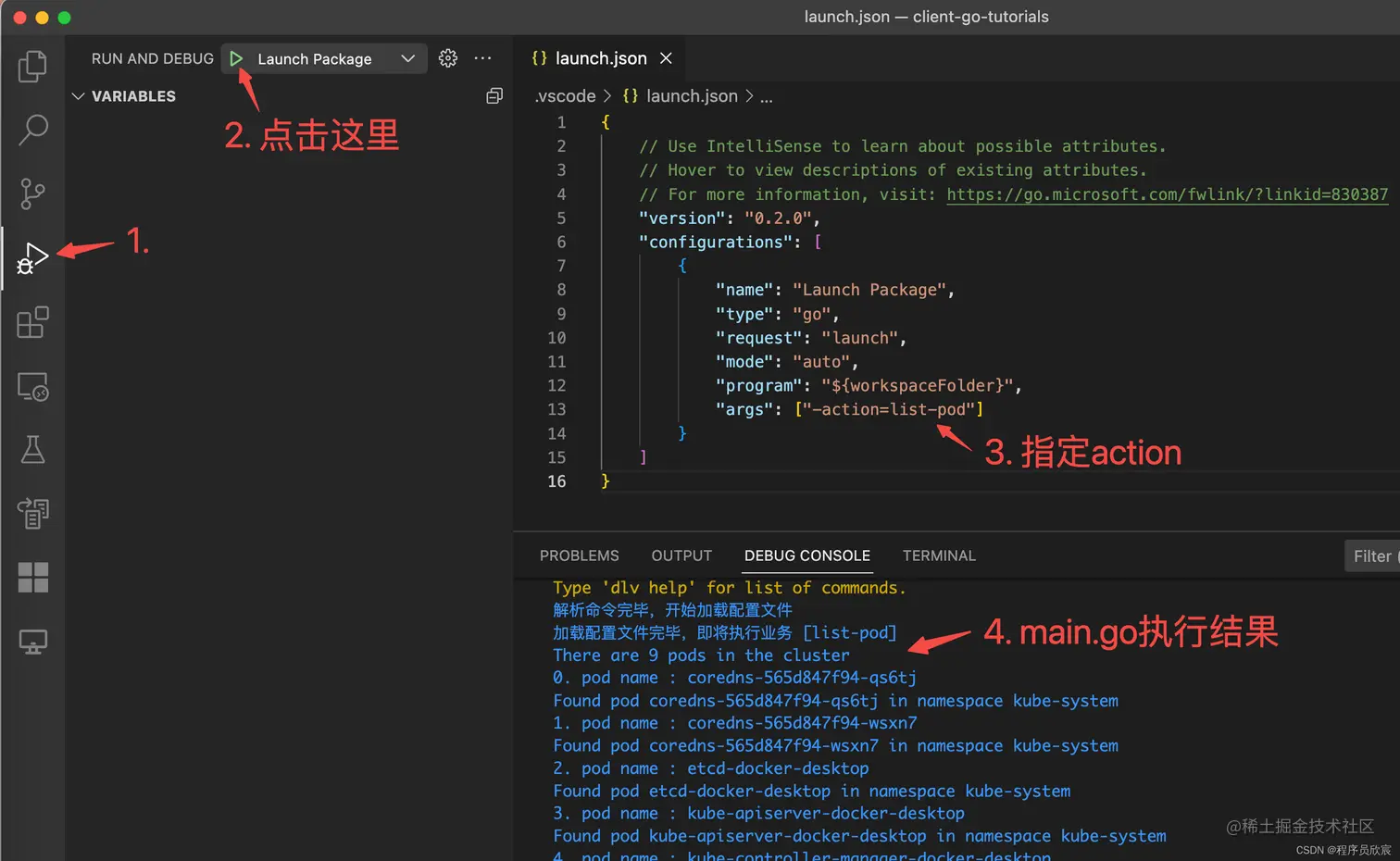Image resolution: width=1400 pixels, height=861 pixels.
Task: Click the "program": "${workspaceFolder}" line
Action: (x=868, y=386)
